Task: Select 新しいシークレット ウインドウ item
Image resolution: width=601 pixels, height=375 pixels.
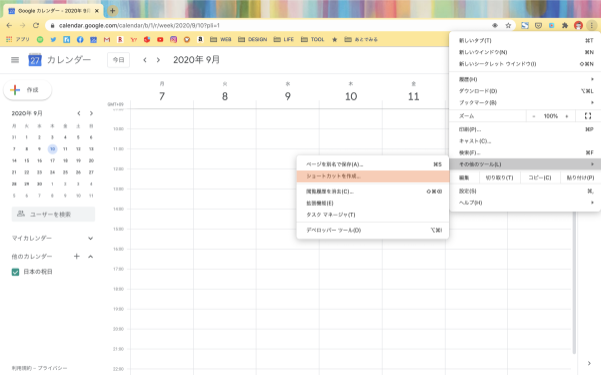Action: point(525,64)
